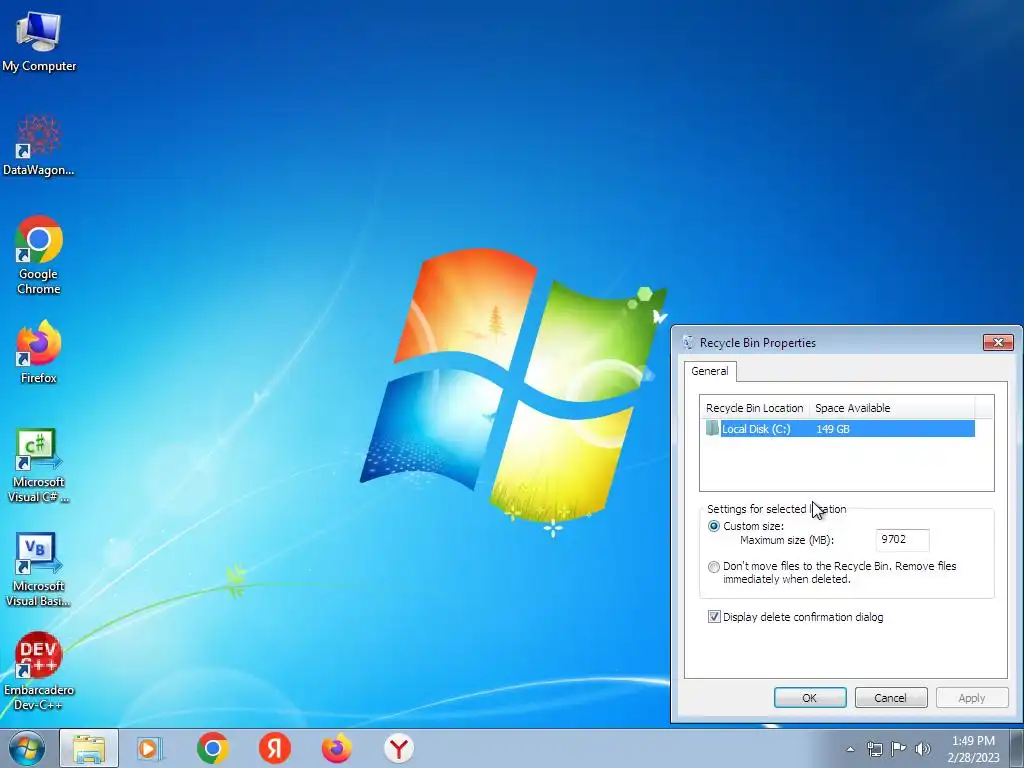Image resolution: width=1024 pixels, height=768 pixels.
Task: Select the Google Chrome desktop shortcut
Action: (x=39, y=255)
